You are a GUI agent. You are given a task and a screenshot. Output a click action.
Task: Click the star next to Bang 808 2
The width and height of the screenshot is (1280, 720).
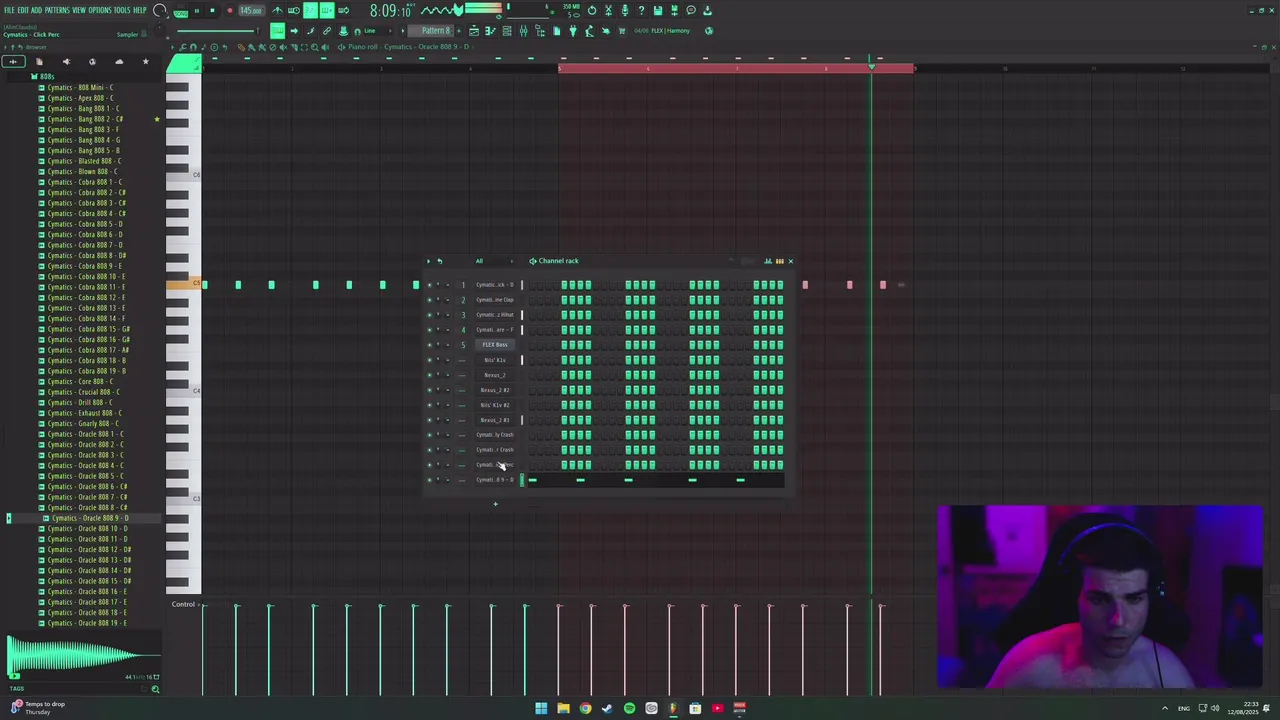coord(156,119)
